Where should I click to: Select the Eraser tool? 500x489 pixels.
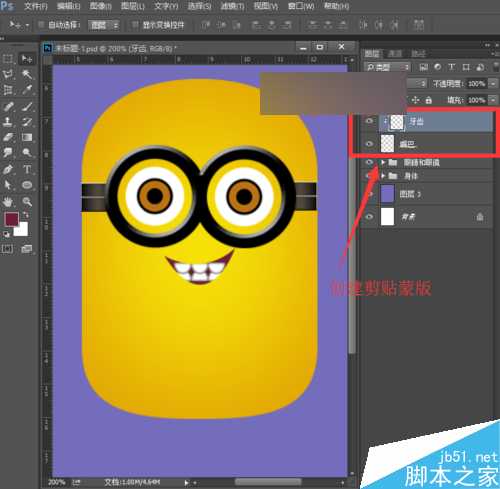pyautogui.click(x=7, y=137)
